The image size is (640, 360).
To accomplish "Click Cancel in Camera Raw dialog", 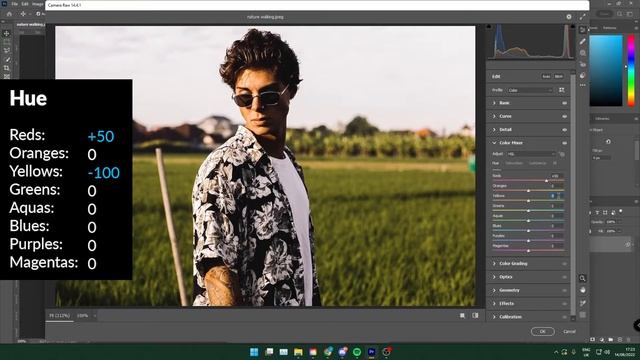I will point(569,331).
